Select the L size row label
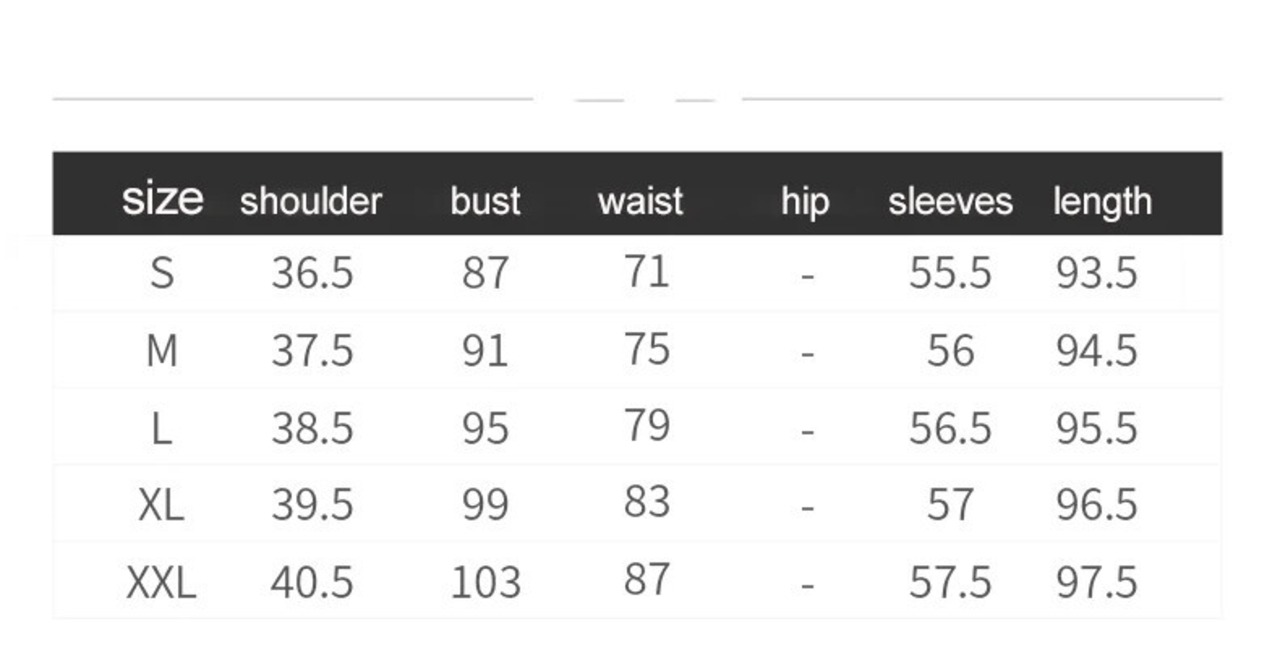 tap(162, 429)
